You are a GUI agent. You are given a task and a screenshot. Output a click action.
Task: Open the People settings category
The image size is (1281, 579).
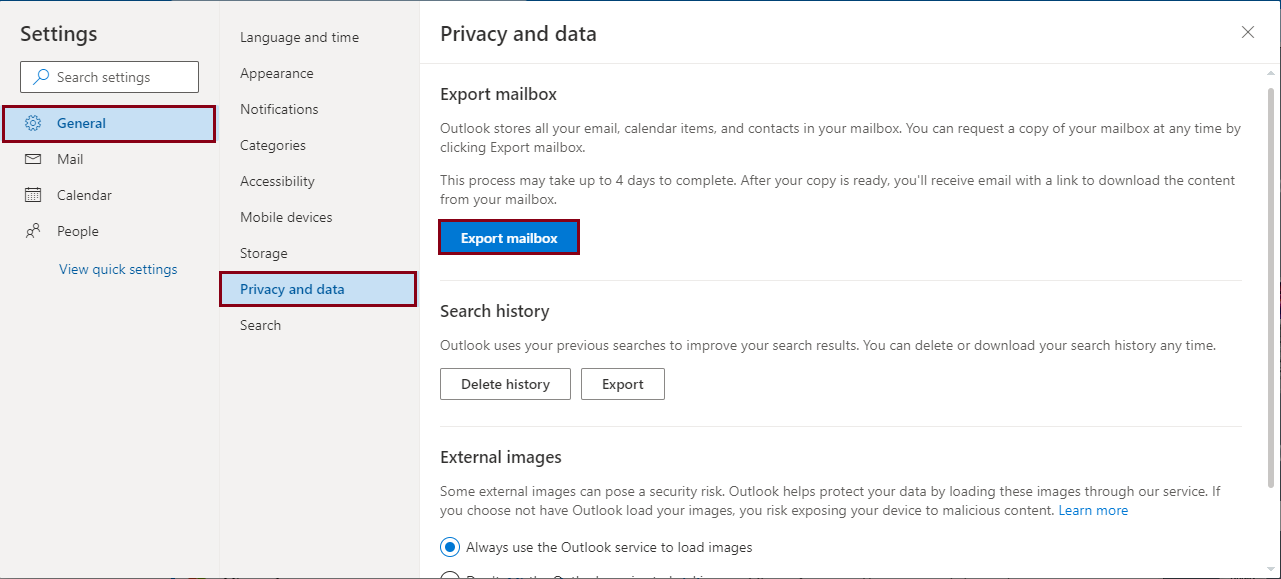[x=108, y=231]
